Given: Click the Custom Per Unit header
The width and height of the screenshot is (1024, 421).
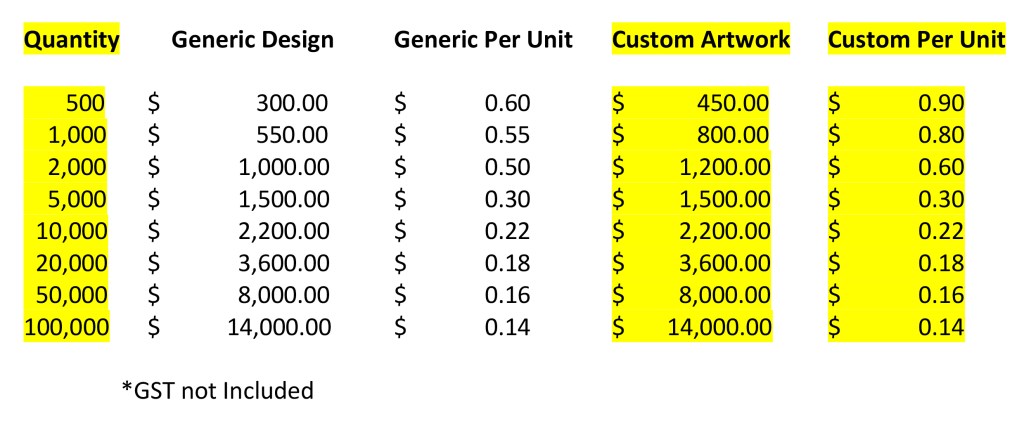Looking at the screenshot, I should click(916, 41).
